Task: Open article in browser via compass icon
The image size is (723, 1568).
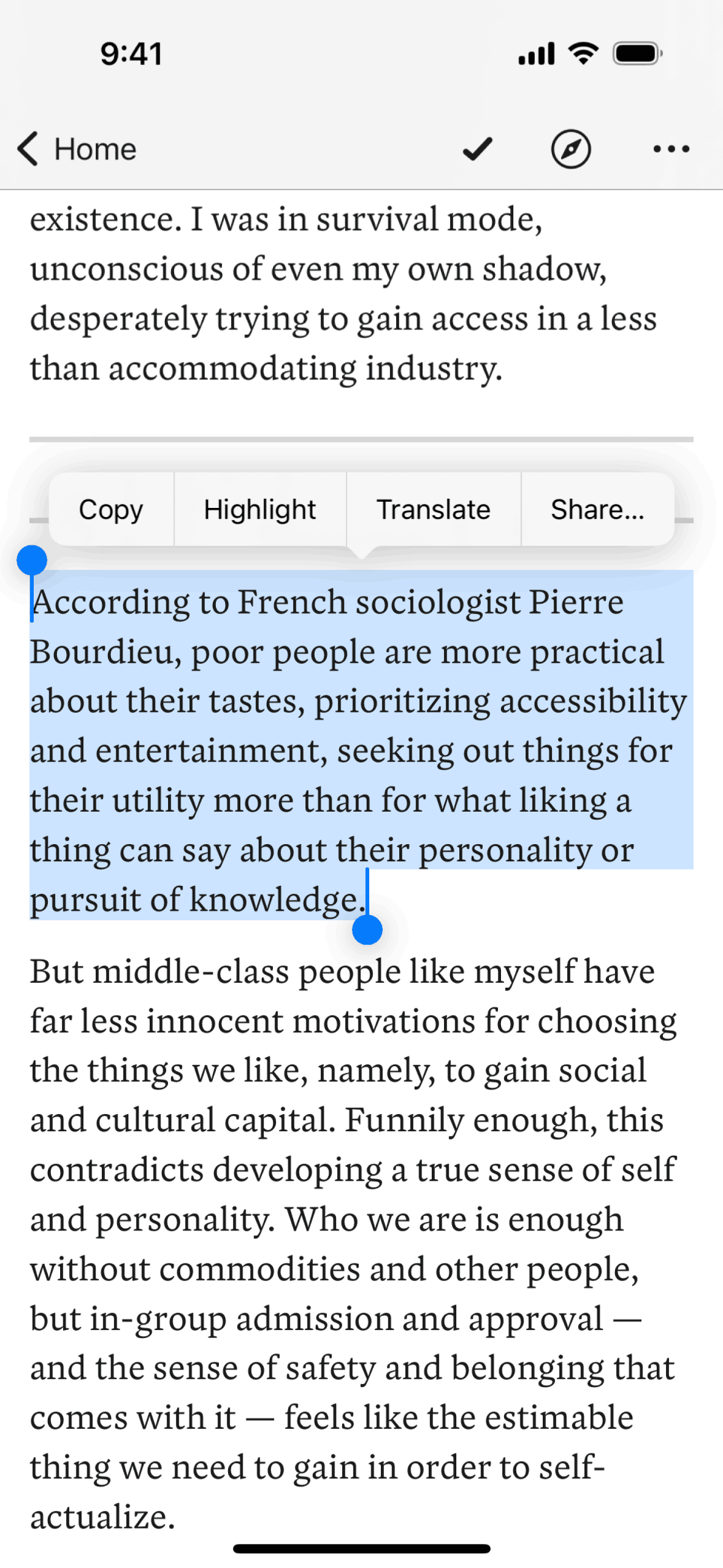Action: click(570, 149)
